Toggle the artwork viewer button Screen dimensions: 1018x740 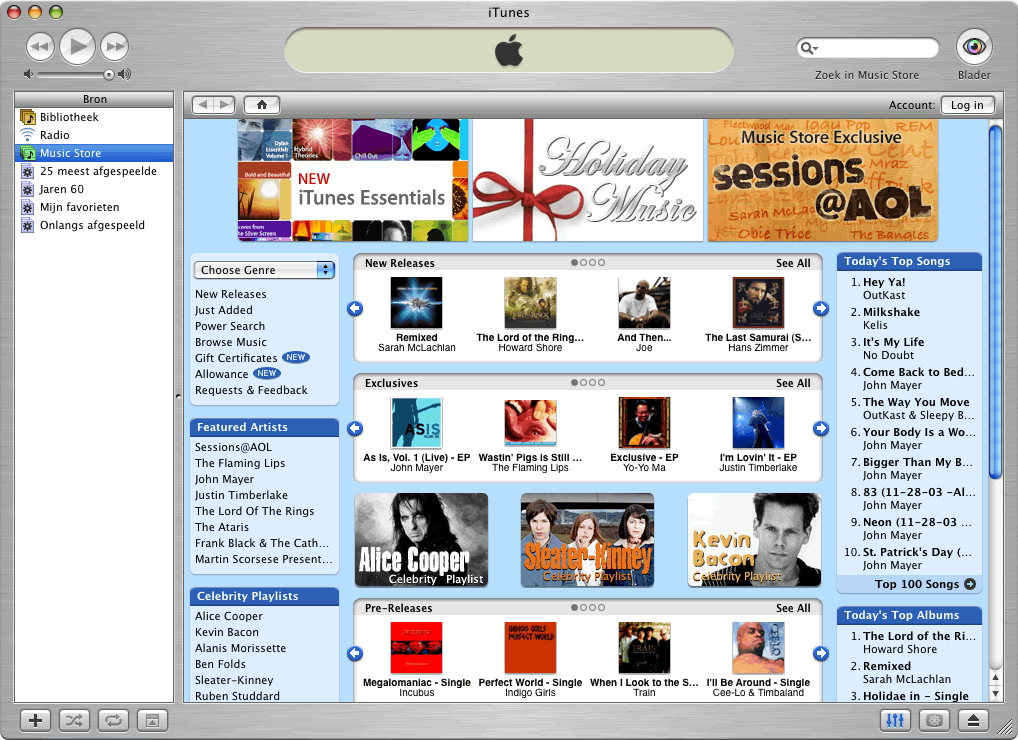[x=152, y=721]
